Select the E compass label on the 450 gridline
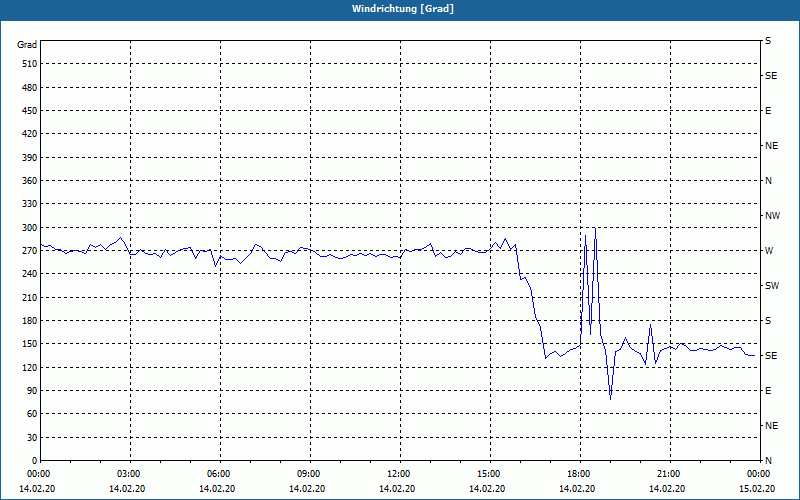This screenshot has width=800, height=500. pos(768,111)
